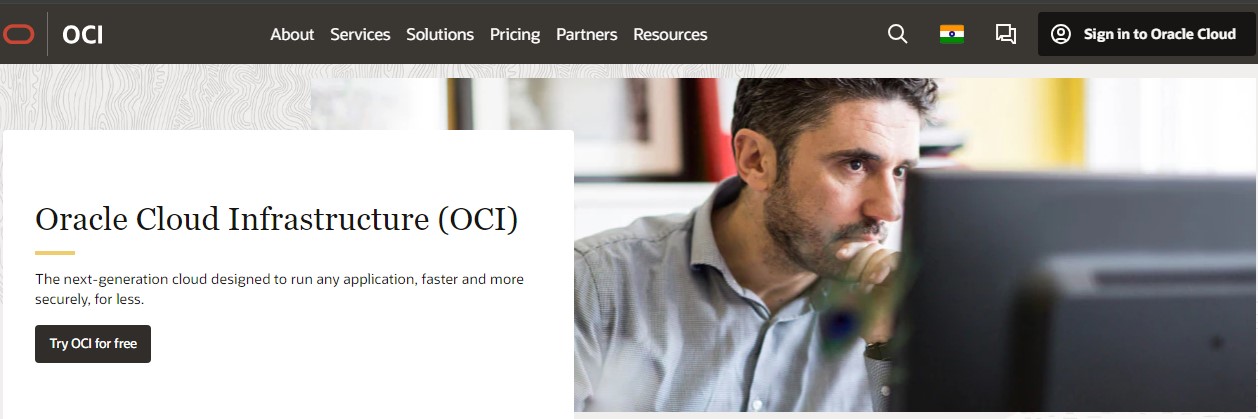
Task: Open the About menu
Action: coord(292,34)
